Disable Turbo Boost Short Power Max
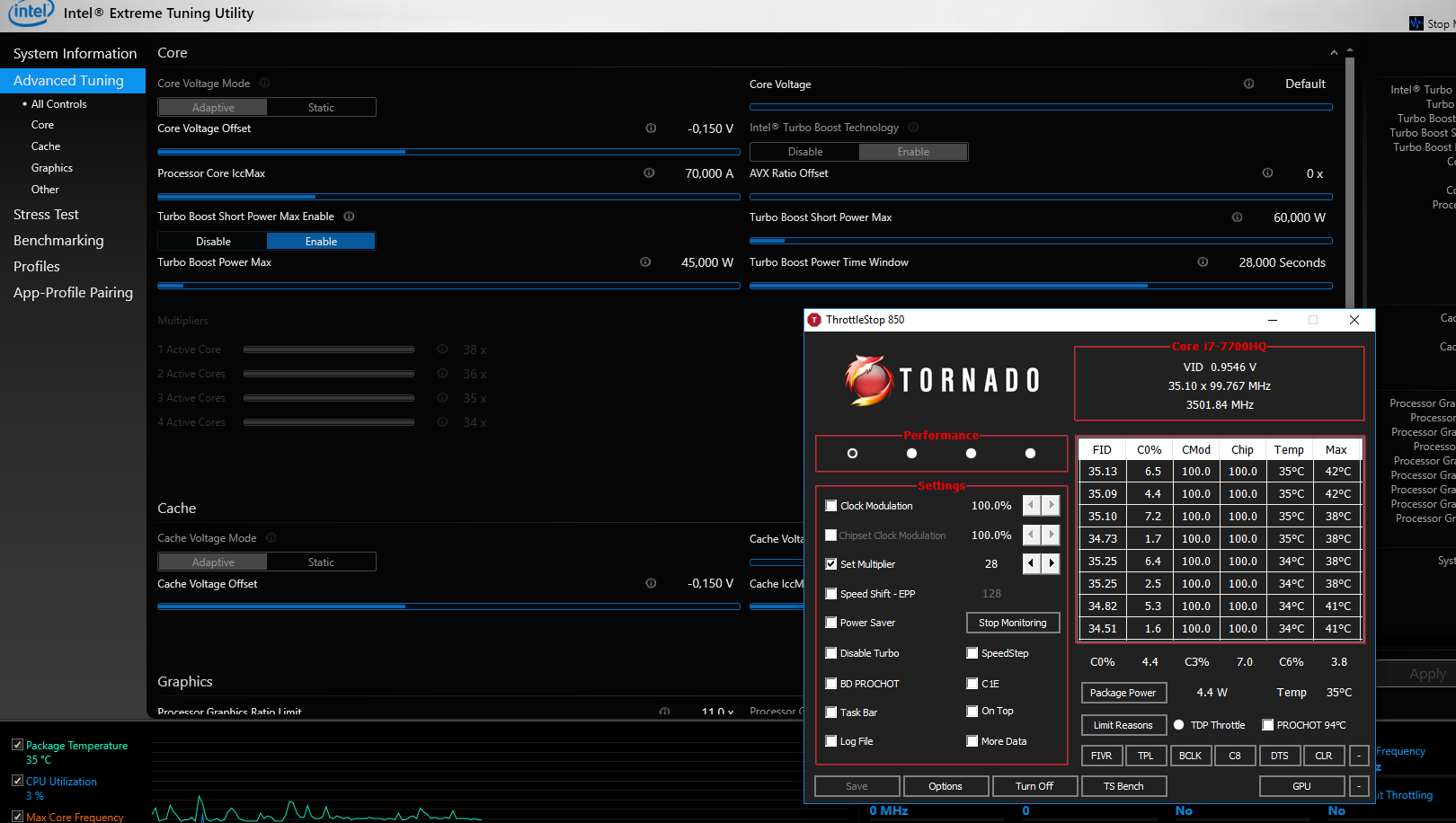Screen dimensions: 1456x823 coord(213,241)
